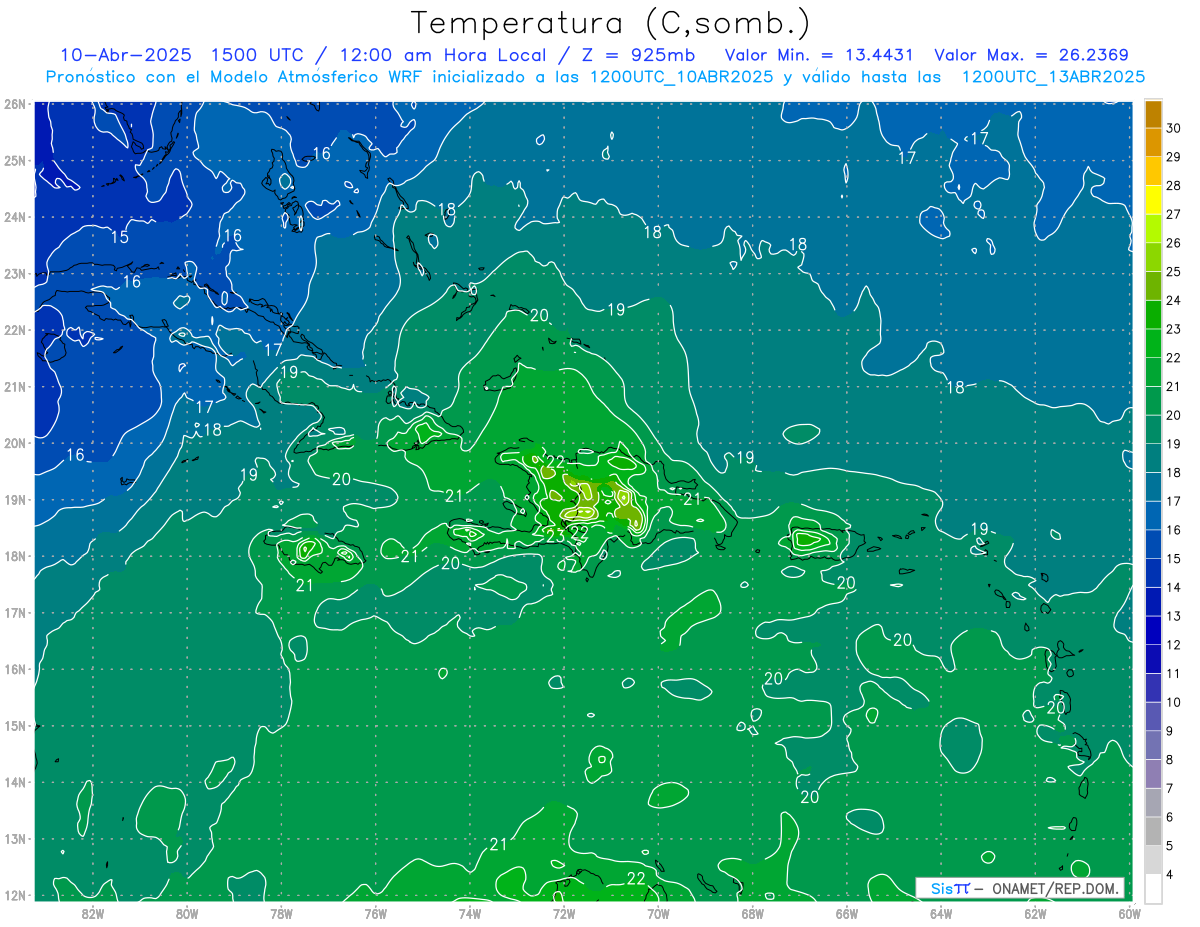Click the '78W' longitude axis label
The width and height of the screenshot is (1200, 927).
[x=281, y=913]
